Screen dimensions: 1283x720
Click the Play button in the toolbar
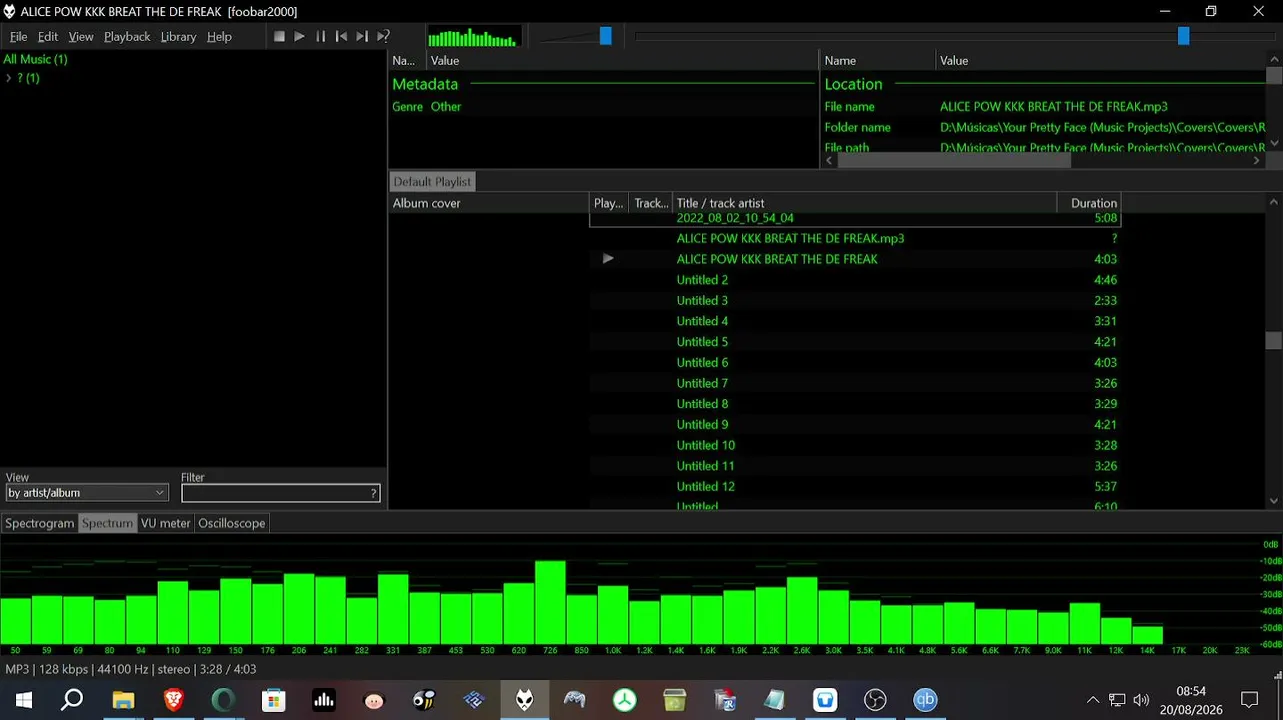click(300, 36)
